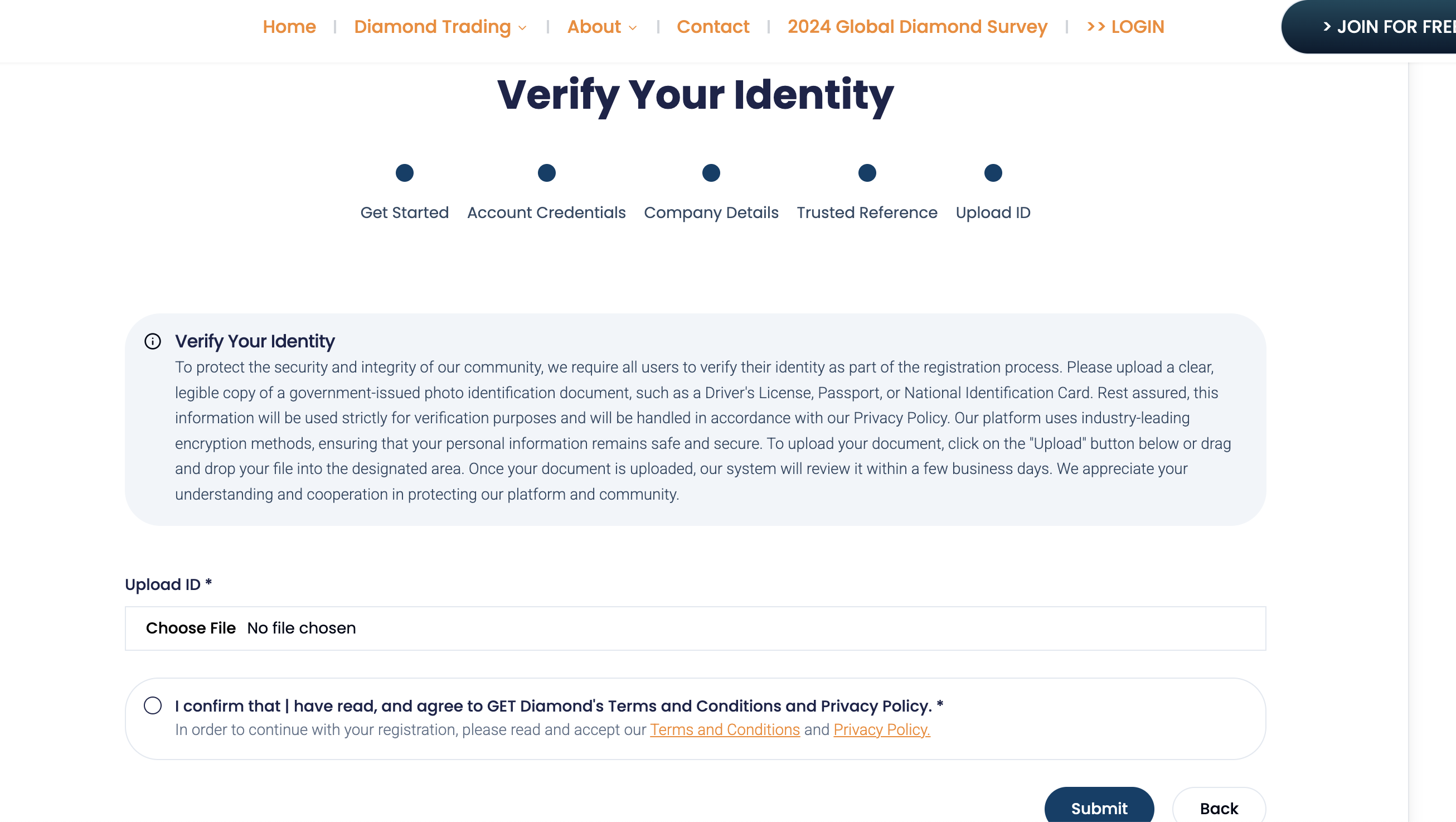Open the Home nav item
Viewport: 1456px width, 822px height.
(x=289, y=27)
